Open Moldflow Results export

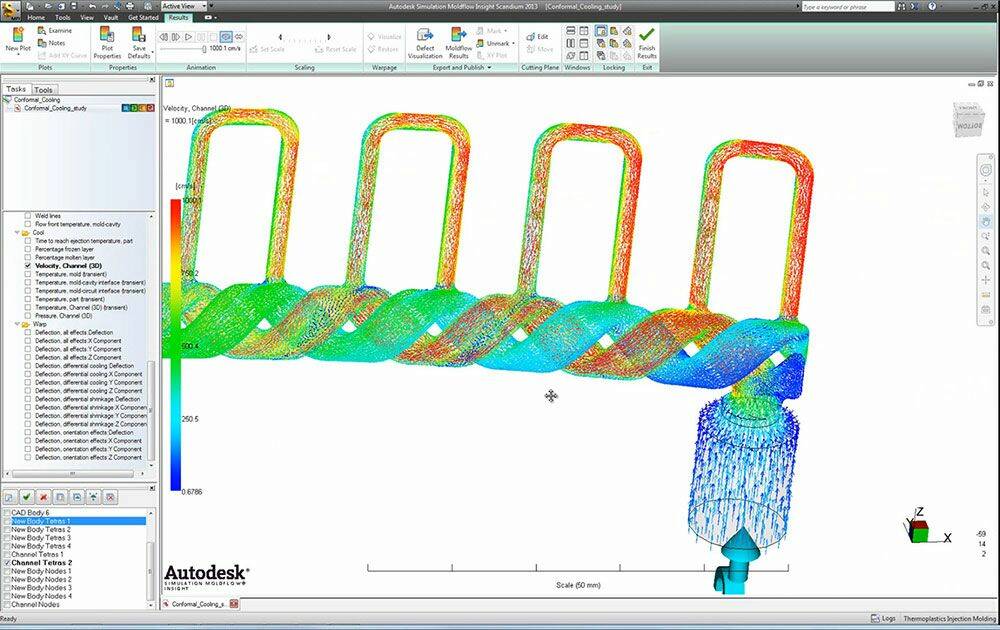(459, 43)
